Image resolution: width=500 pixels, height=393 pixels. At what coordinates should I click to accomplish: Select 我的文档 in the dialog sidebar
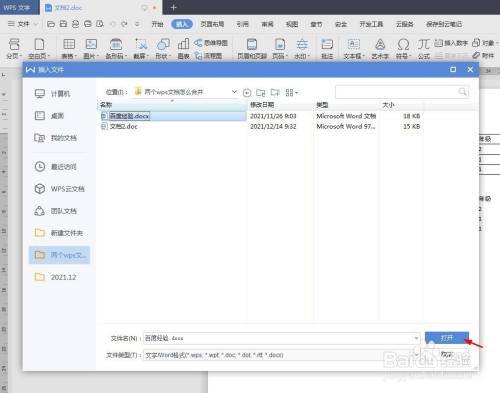[59, 138]
